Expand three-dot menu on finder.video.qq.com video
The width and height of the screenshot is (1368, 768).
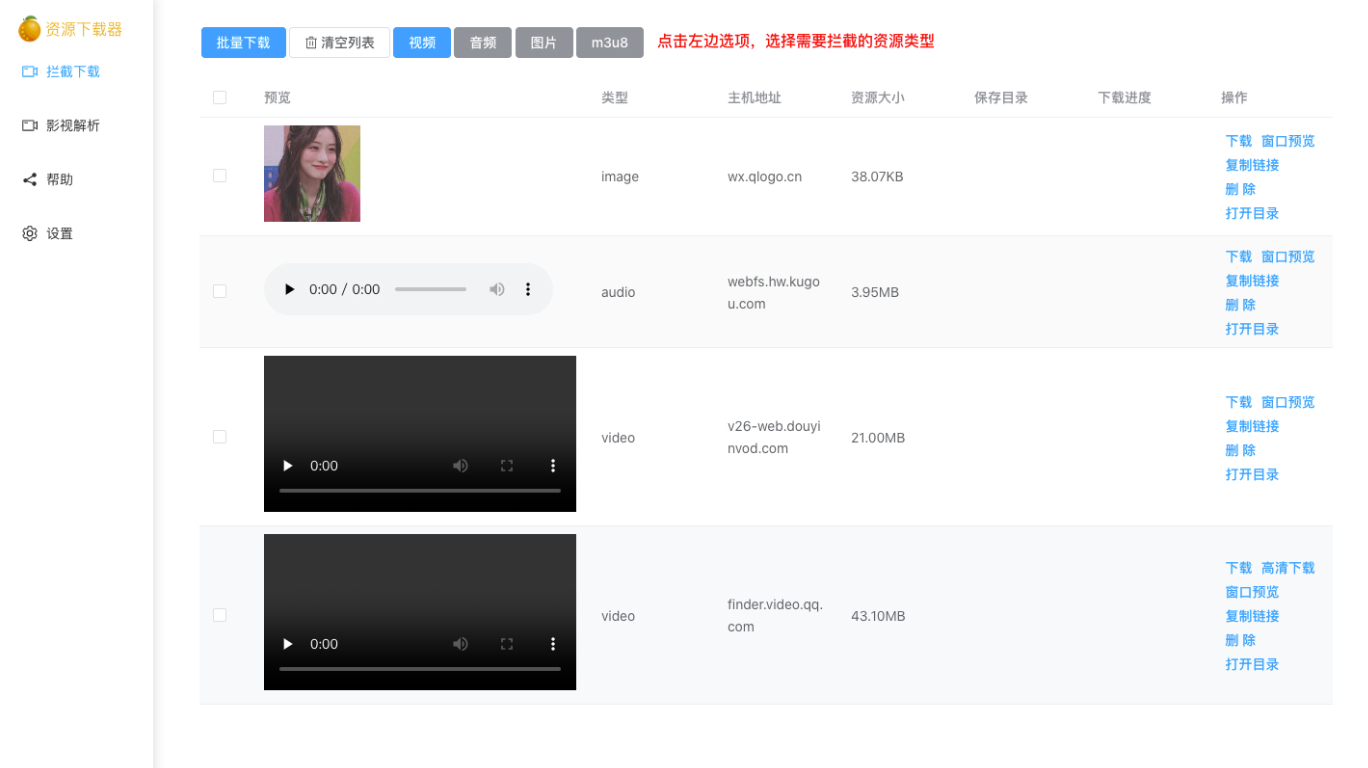553,644
